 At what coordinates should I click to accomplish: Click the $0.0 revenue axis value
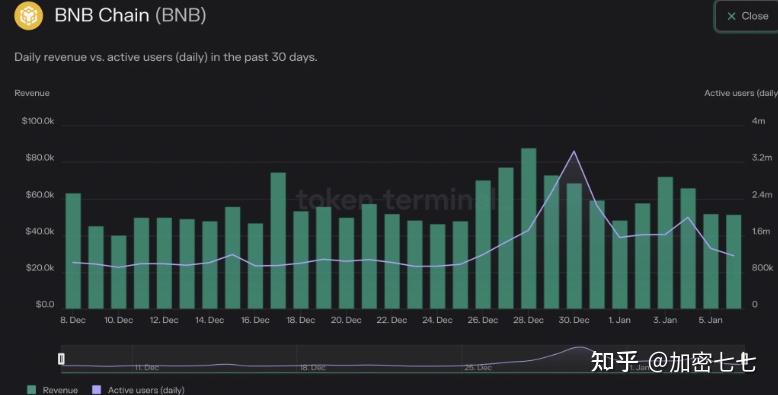(x=45, y=304)
